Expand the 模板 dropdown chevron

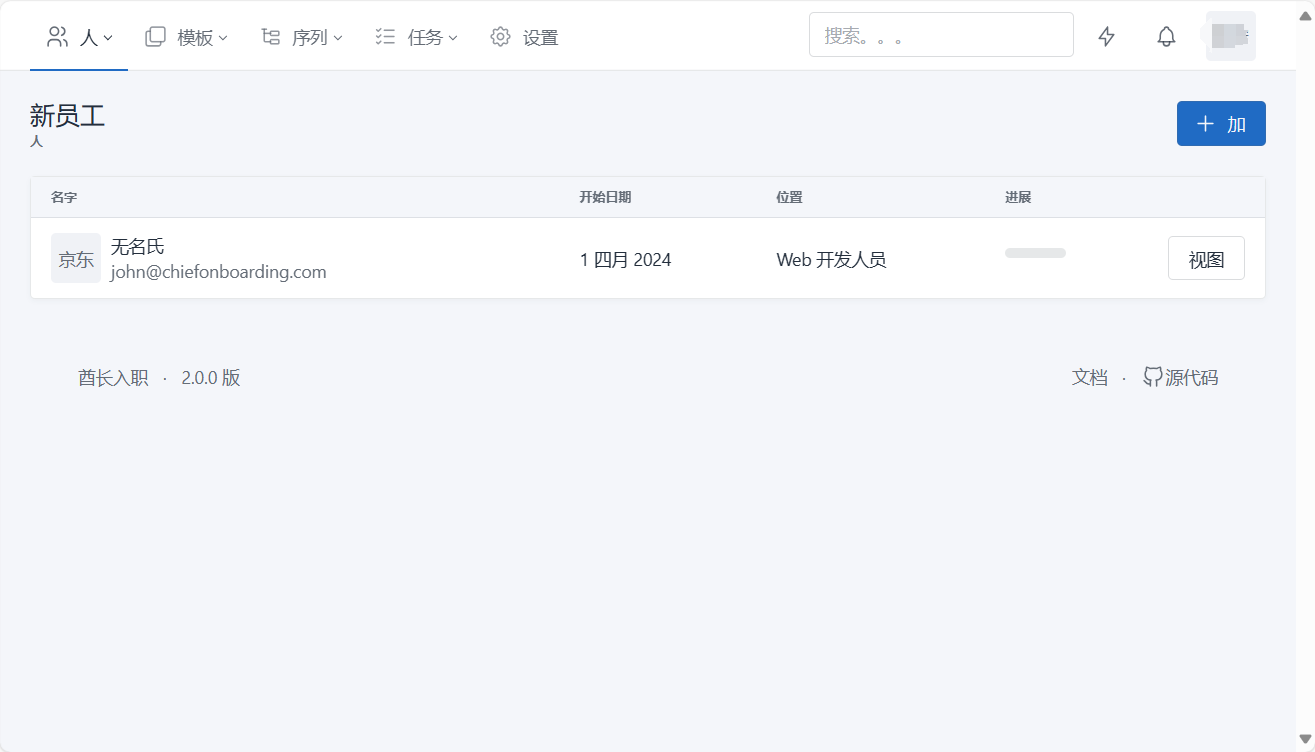223,38
